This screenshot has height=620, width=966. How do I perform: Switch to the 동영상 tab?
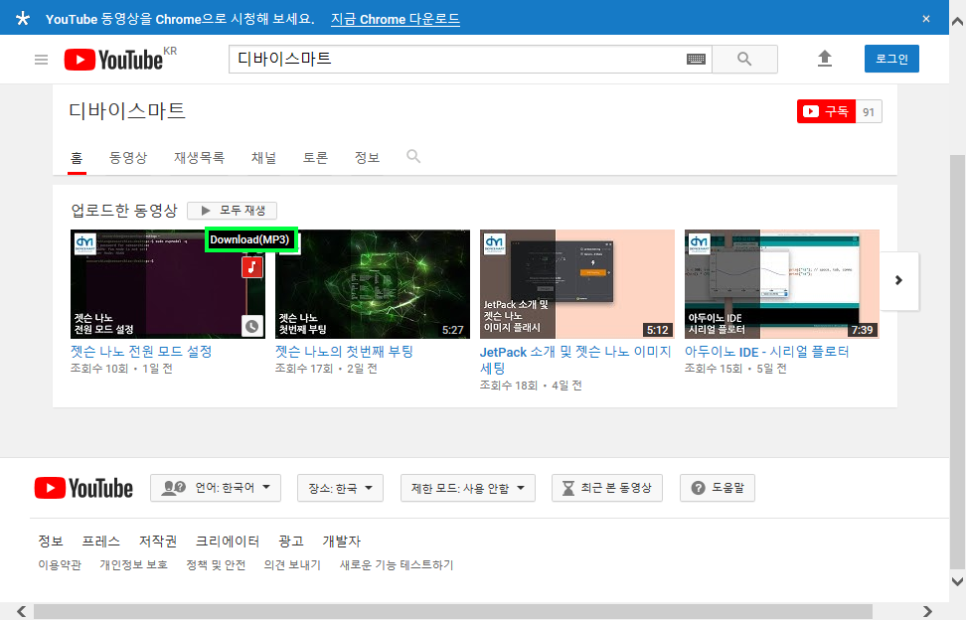[x=128, y=158]
